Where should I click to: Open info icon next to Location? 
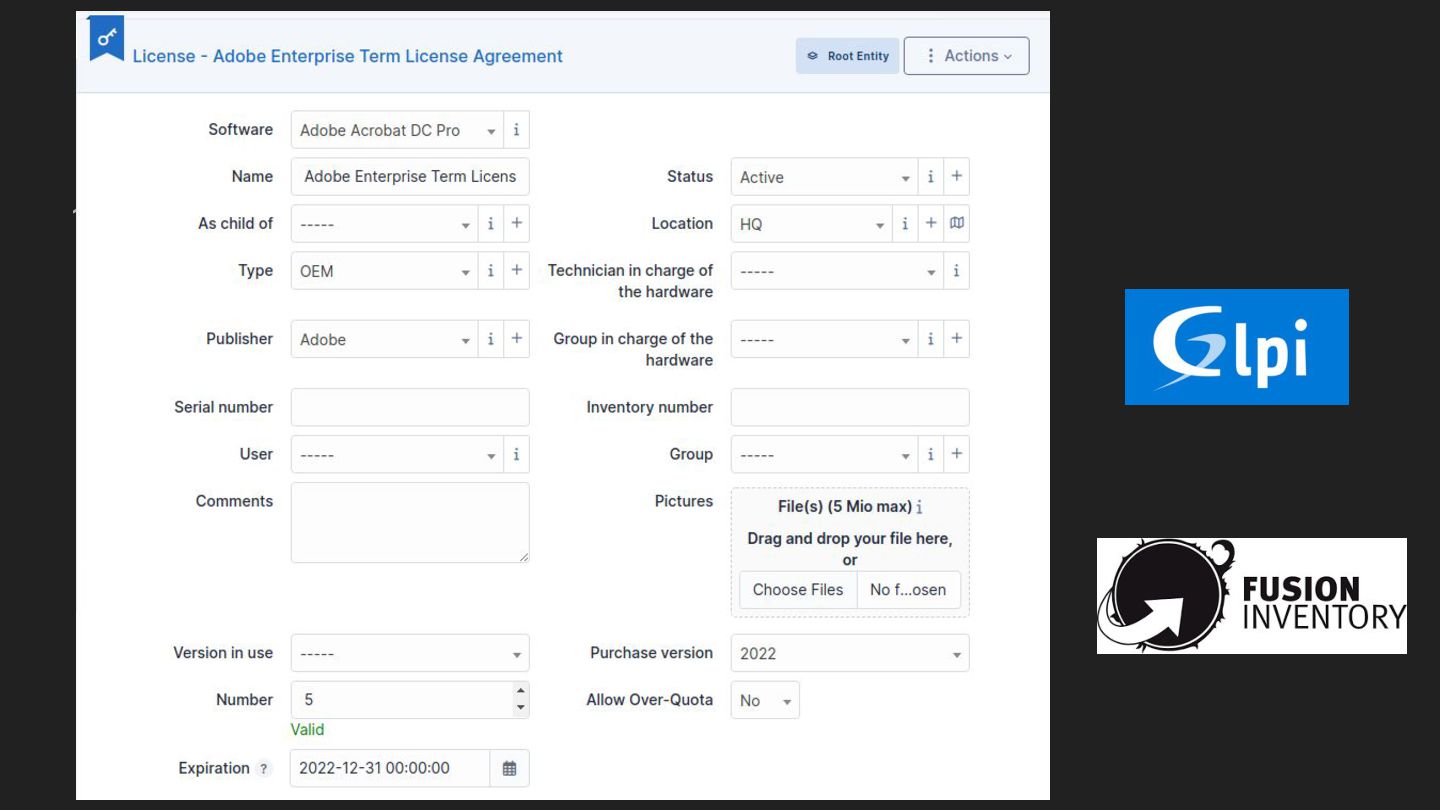(904, 224)
